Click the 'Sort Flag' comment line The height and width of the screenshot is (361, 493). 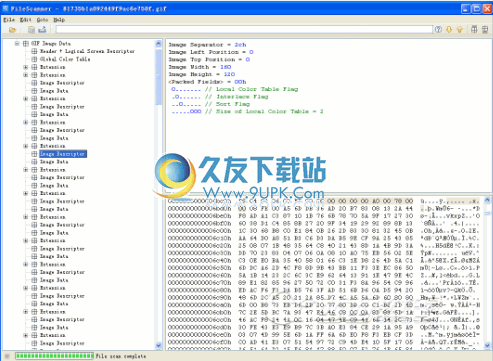211,104
